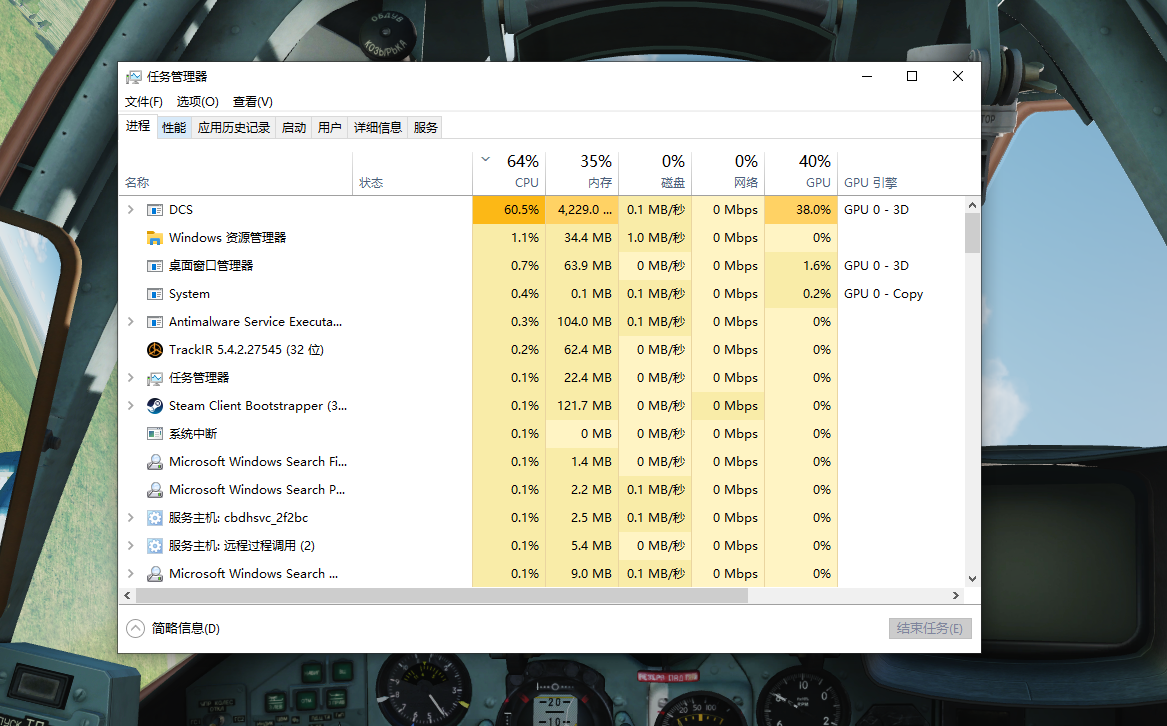This screenshot has height=726, width=1167.
Task: Open the 选项(O) menu
Action: (x=197, y=102)
